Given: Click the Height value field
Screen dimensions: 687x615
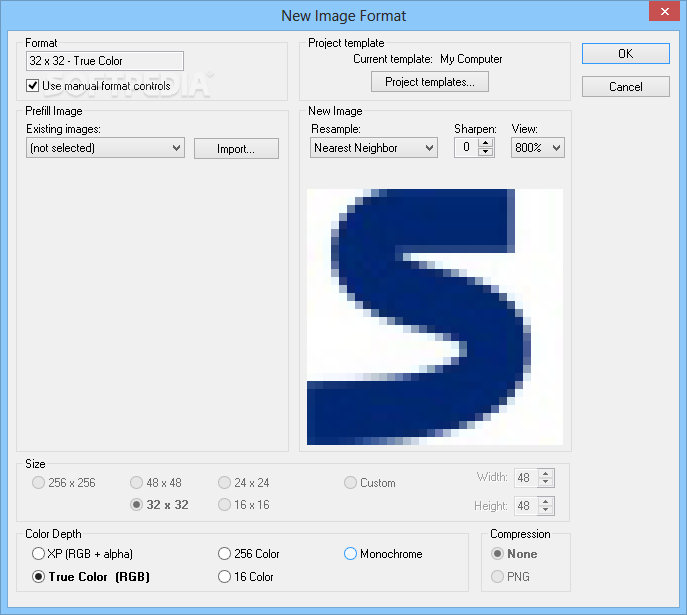Looking at the screenshot, I should (x=526, y=506).
